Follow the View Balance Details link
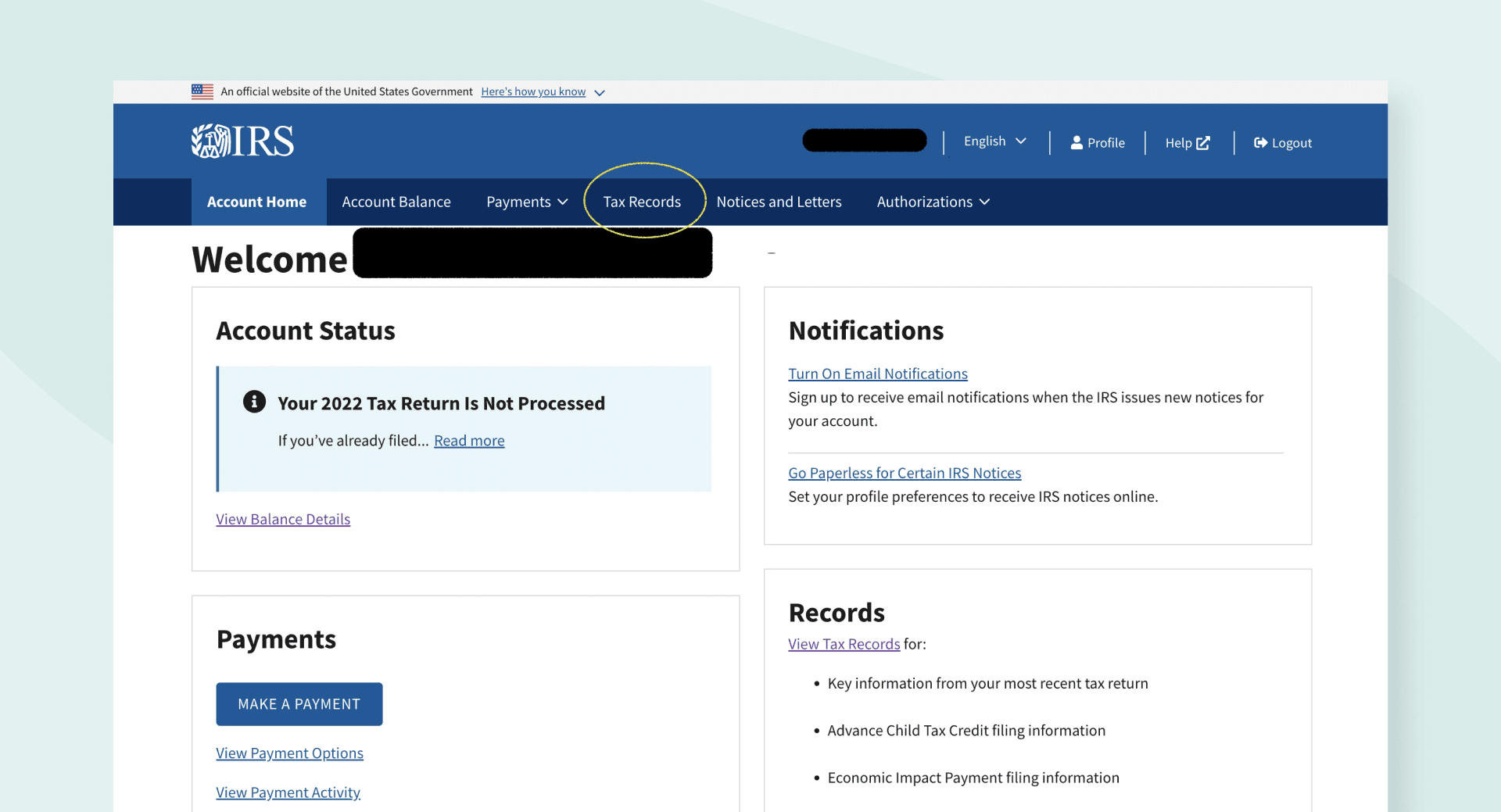 (x=283, y=519)
